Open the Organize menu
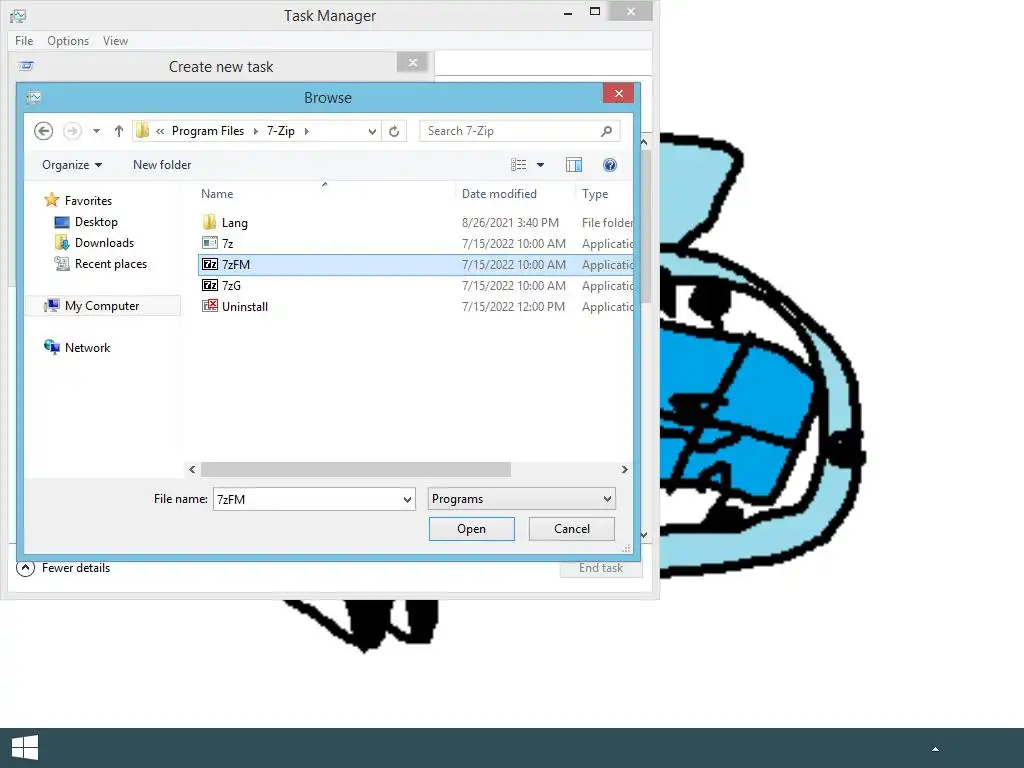 click(72, 165)
